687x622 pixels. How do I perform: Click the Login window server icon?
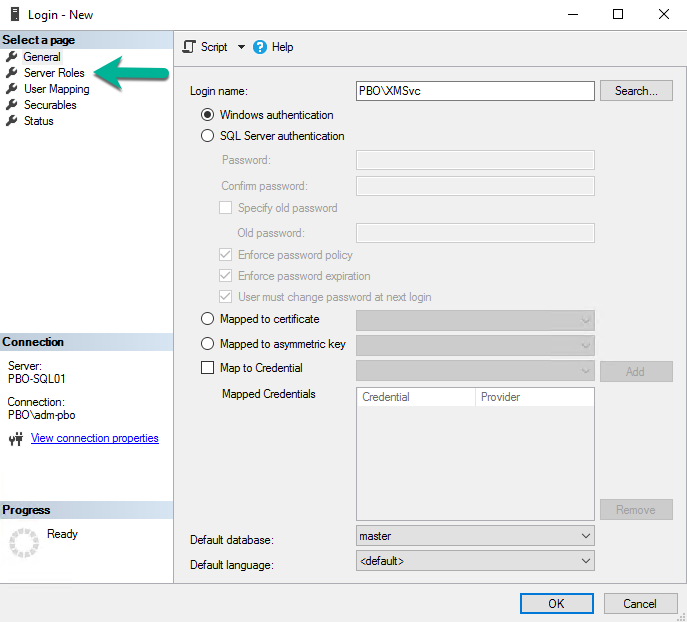(x=15, y=14)
